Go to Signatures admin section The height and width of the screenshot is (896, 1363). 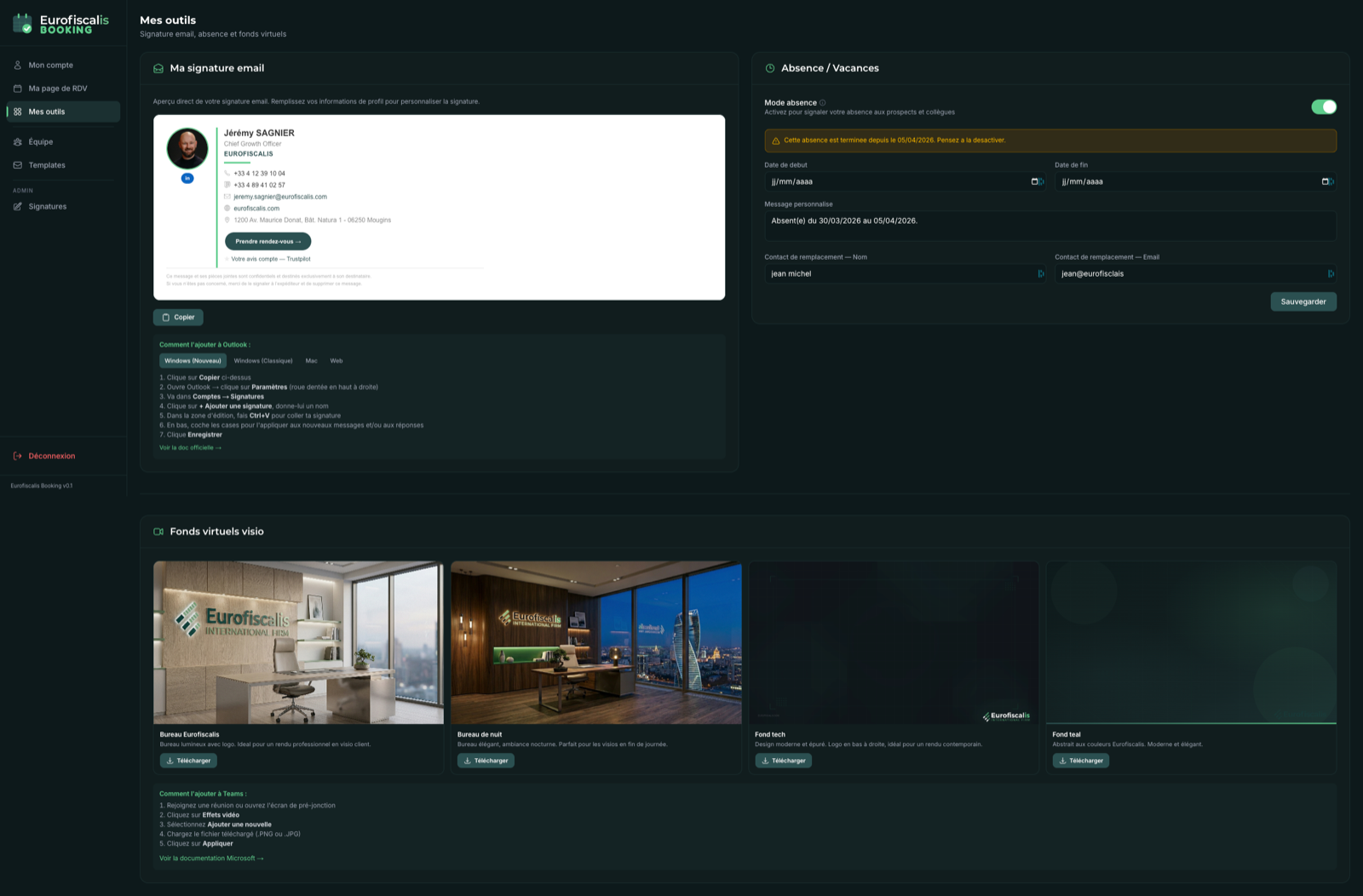click(x=47, y=207)
